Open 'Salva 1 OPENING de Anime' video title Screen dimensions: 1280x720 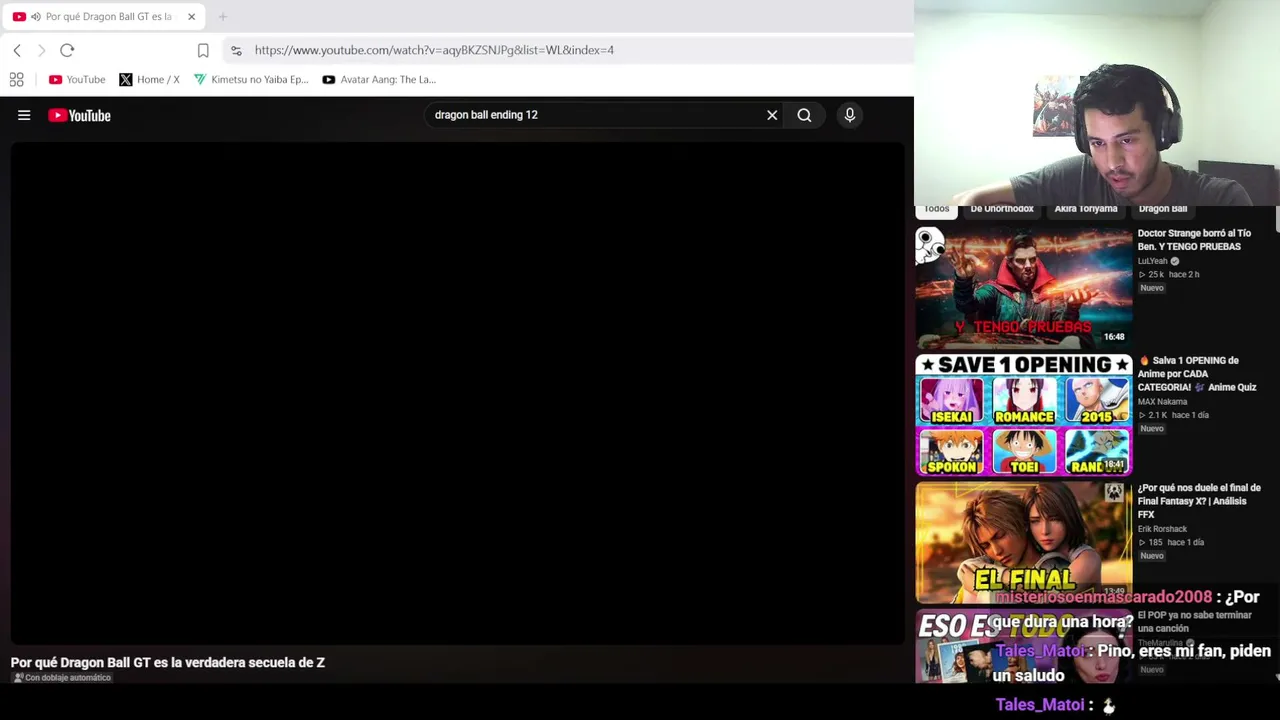coord(1198,374)
